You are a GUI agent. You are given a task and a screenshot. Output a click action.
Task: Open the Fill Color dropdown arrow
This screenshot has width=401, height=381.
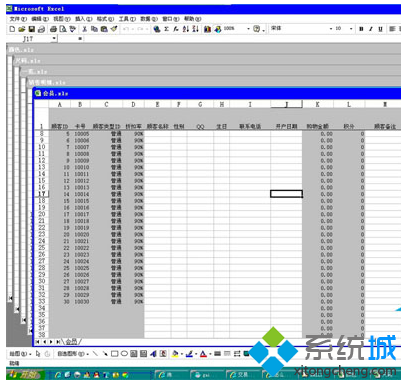[x=181, y=354]
